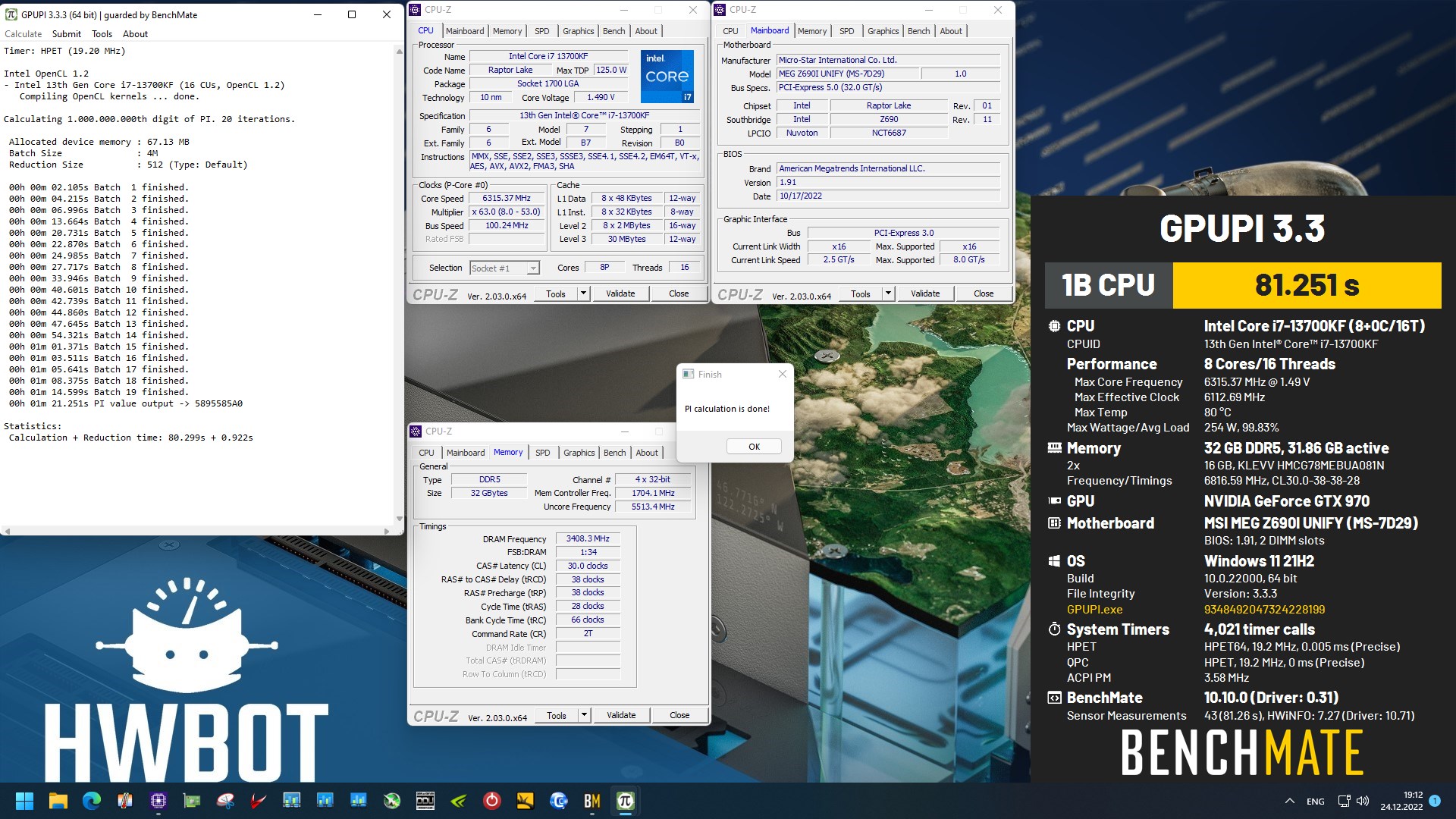
Task: Click the GPUPI vertical scrollbar down arrow
Action: [399, 519]
